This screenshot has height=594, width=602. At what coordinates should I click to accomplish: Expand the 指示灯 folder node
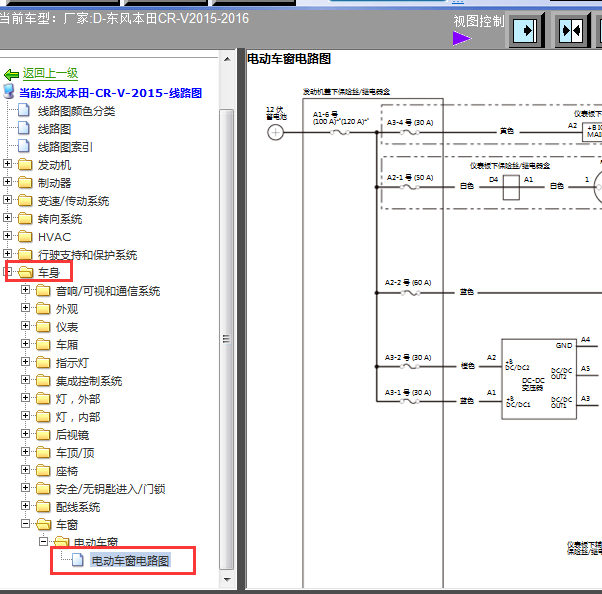tap(25, 362)
